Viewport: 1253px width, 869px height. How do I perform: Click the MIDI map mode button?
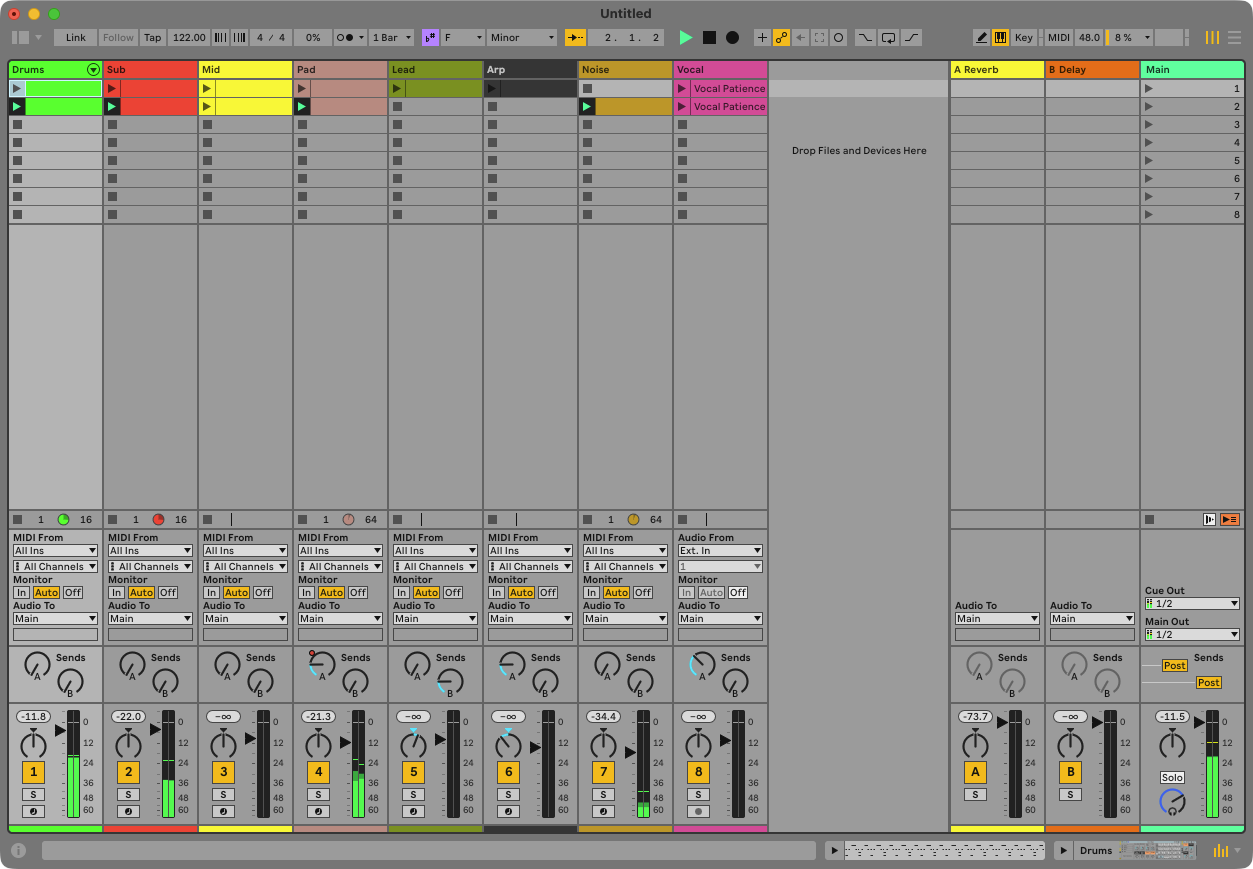[x=1058, y=37]
